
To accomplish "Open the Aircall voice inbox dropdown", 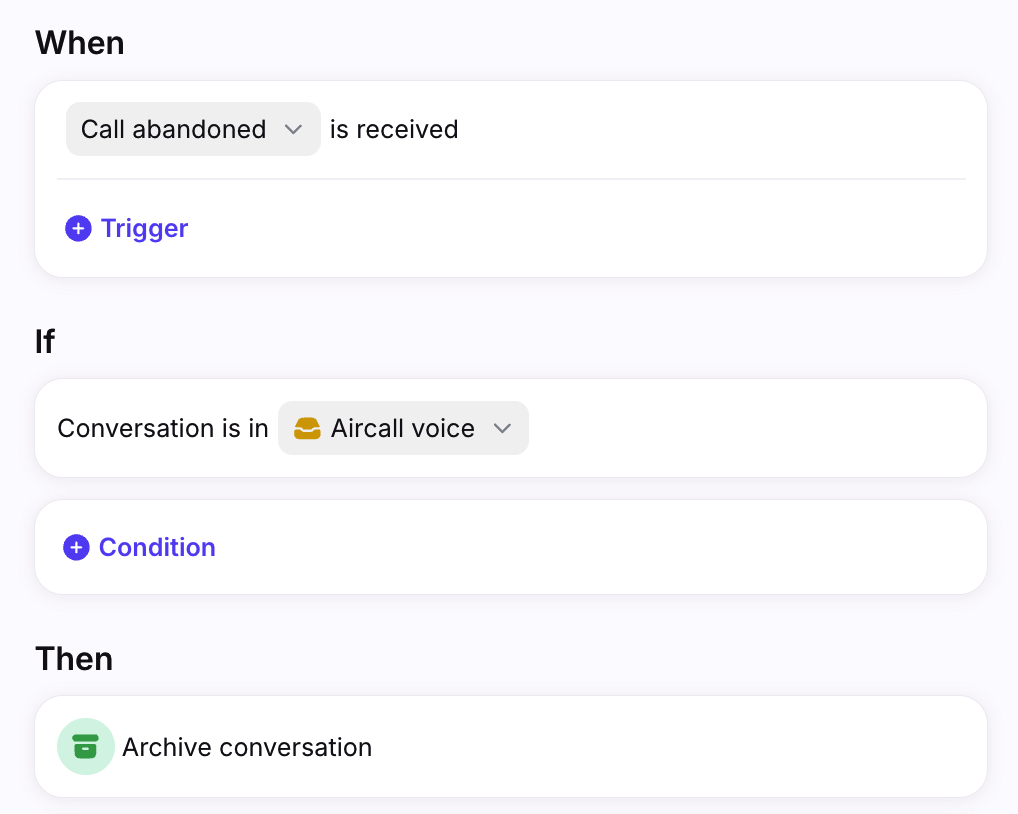I will pyautogui.click(x=403, y=428).
